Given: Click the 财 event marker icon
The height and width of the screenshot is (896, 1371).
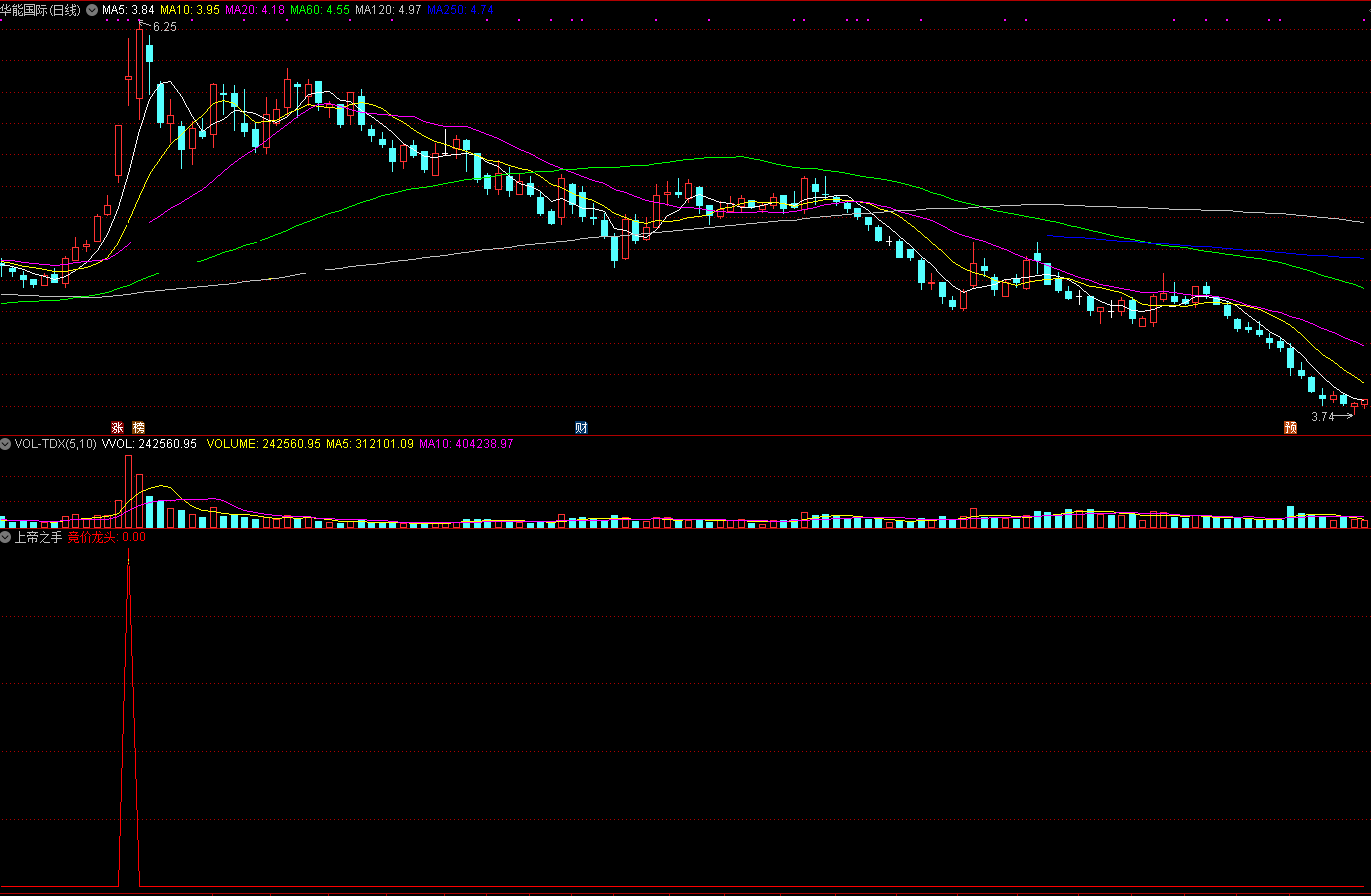Looking at the screenshot, I should click(x=581, y=427).
